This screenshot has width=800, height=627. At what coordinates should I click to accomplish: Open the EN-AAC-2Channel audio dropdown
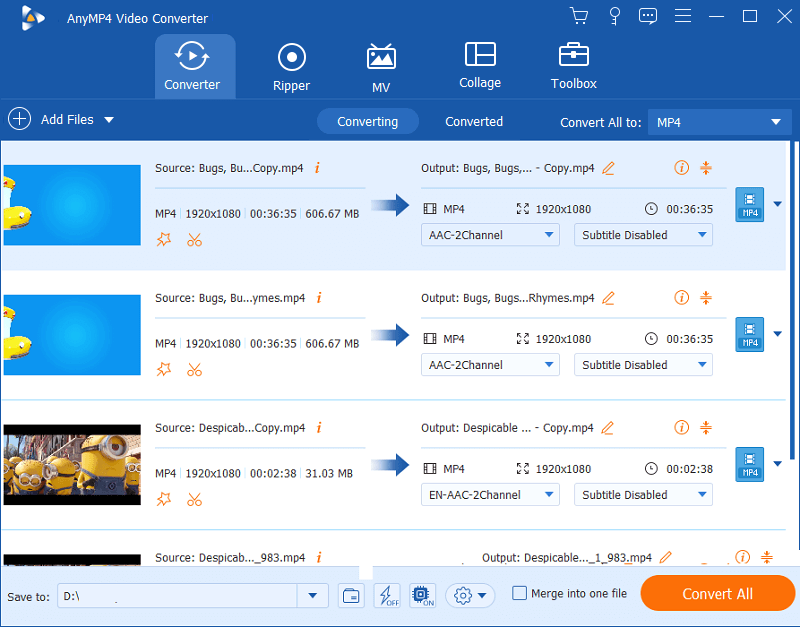coord(490,495)
